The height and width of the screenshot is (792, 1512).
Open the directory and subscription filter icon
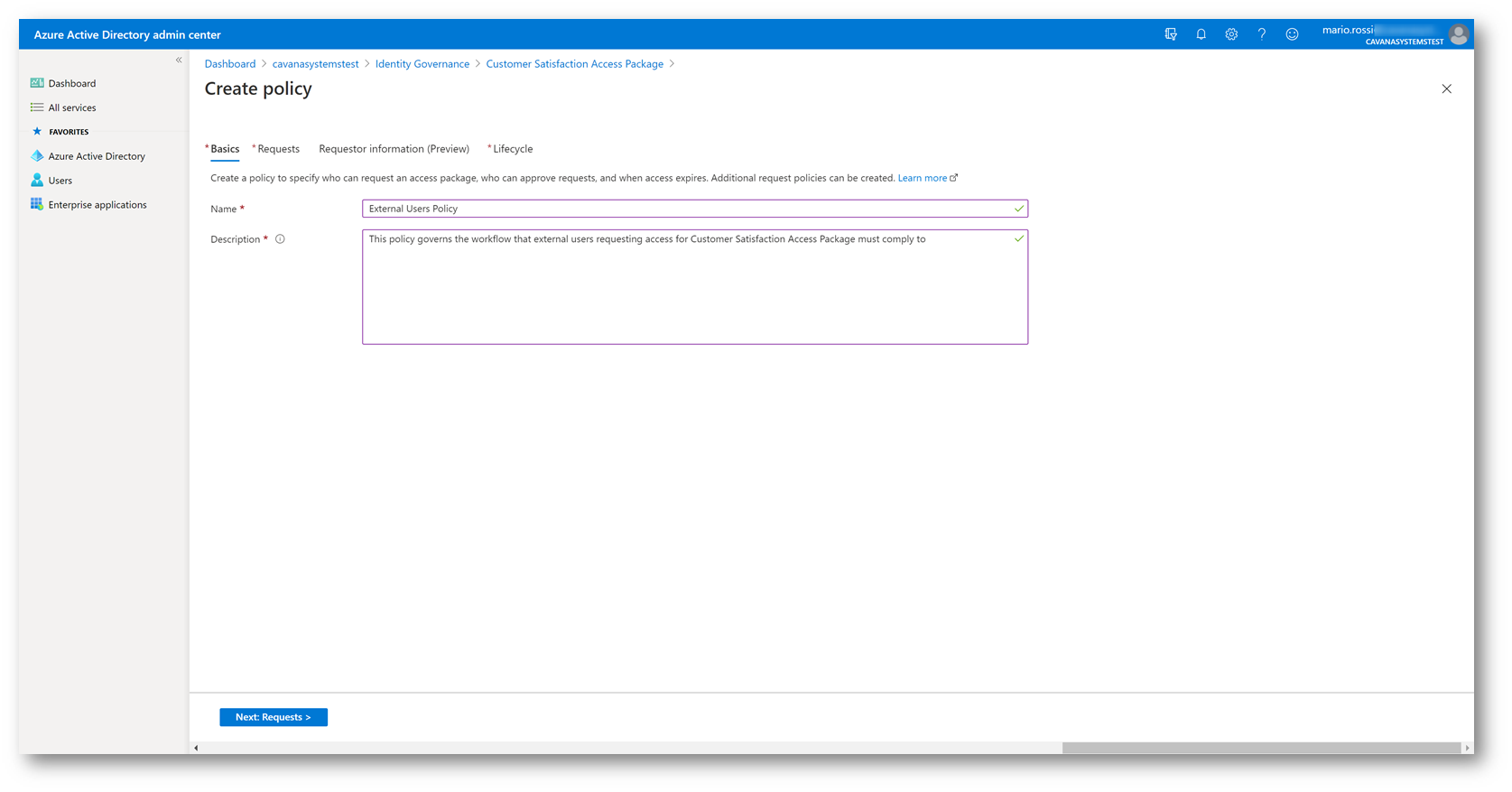click(x=1171, y=34)
